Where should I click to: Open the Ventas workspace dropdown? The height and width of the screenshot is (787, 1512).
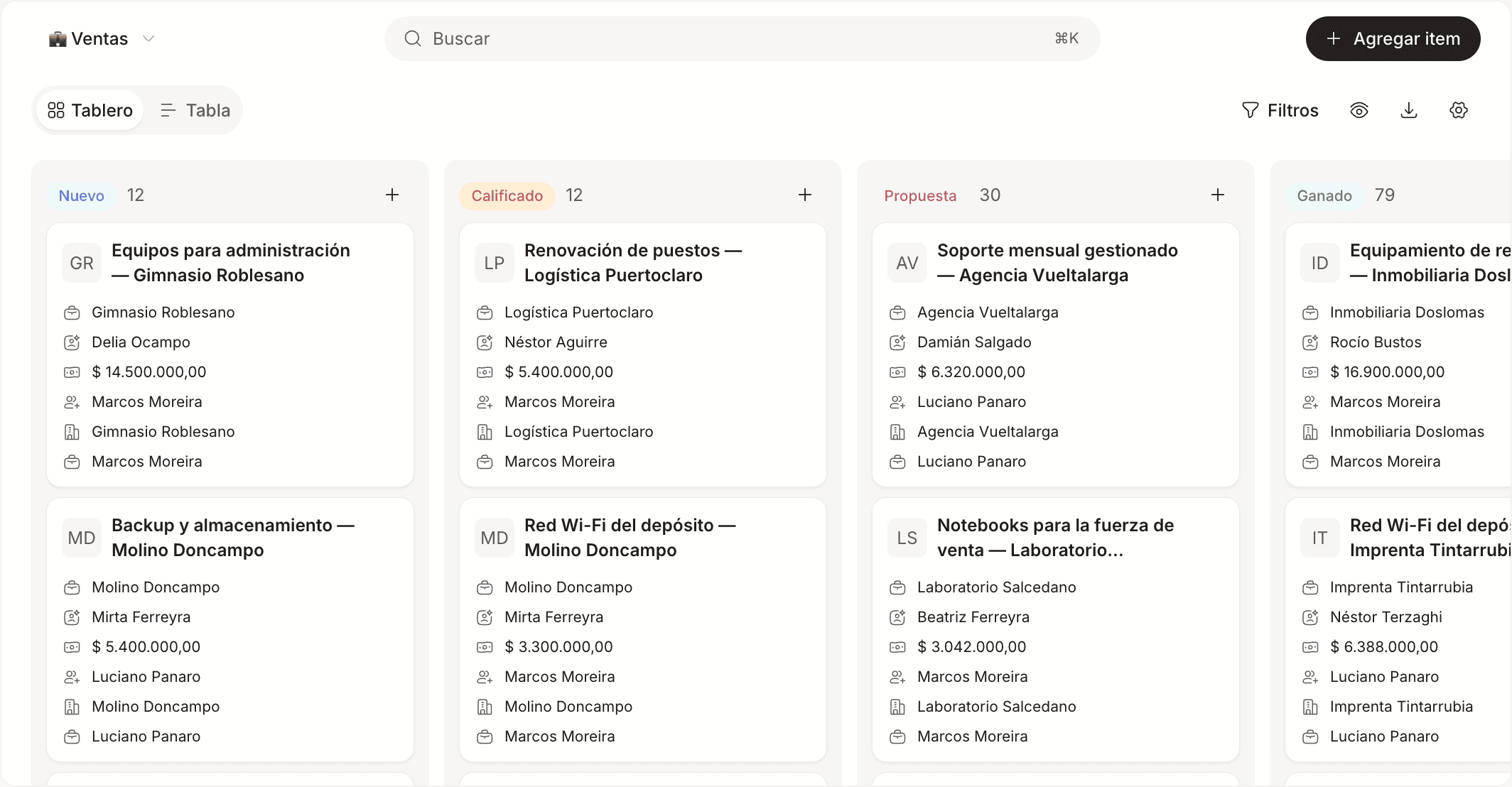tap(101, 38)
